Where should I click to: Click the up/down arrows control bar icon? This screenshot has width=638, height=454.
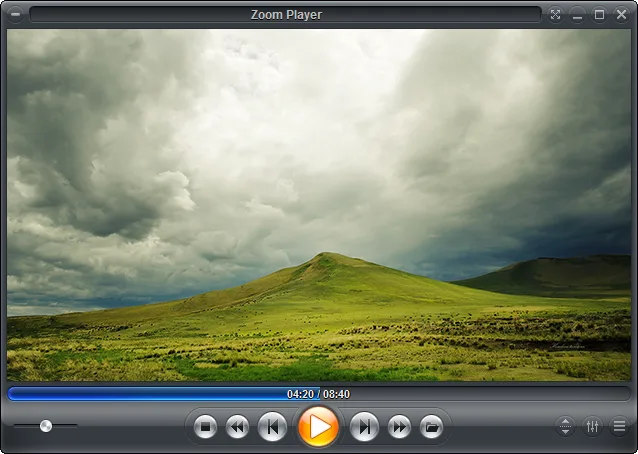click(x=566, y=426)
